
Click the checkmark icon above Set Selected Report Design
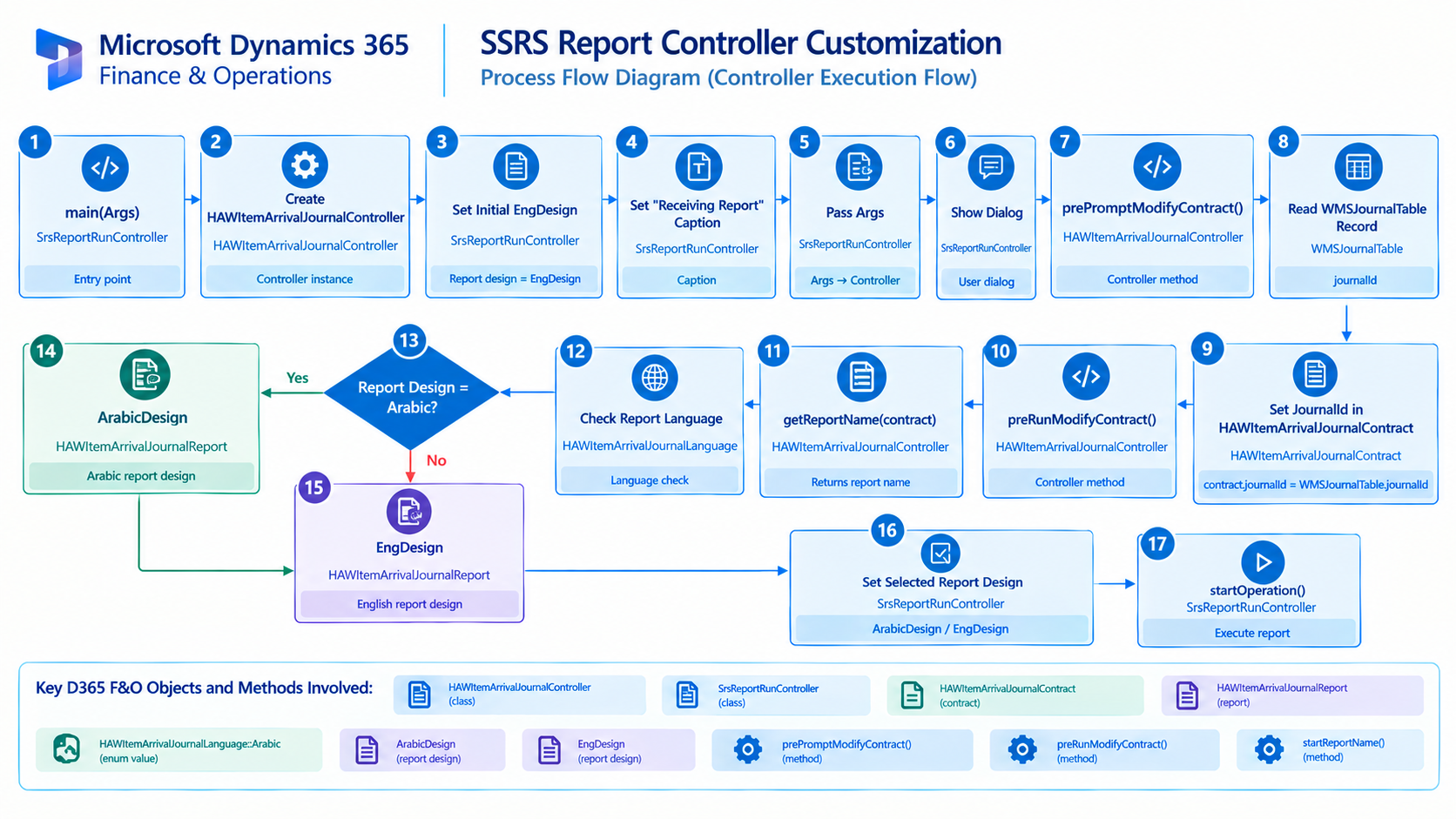[x=940, y=553]
